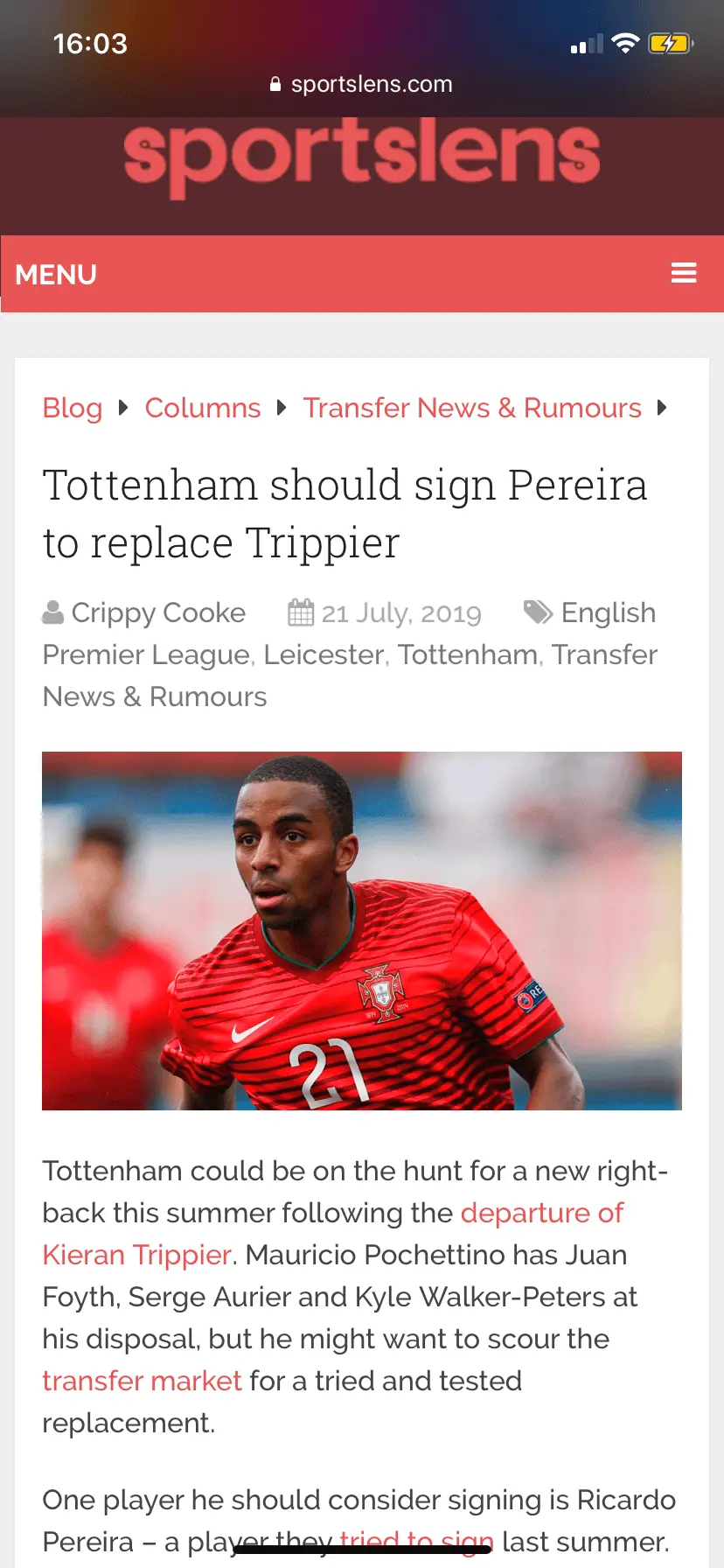Open the Ricardo Pereira article photo
This screenshot has width=724, height=1568.
pos(362,931)
